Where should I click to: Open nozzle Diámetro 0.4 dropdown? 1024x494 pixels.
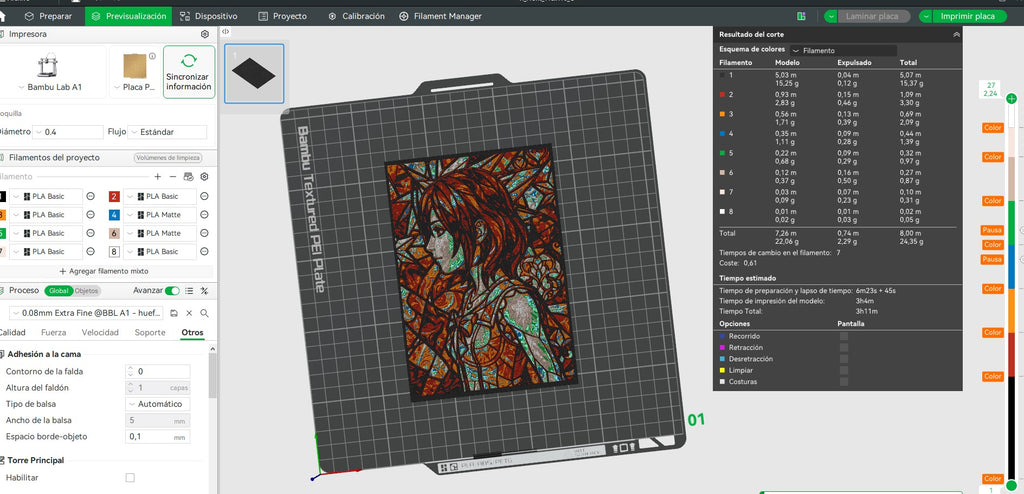(68, 132)
